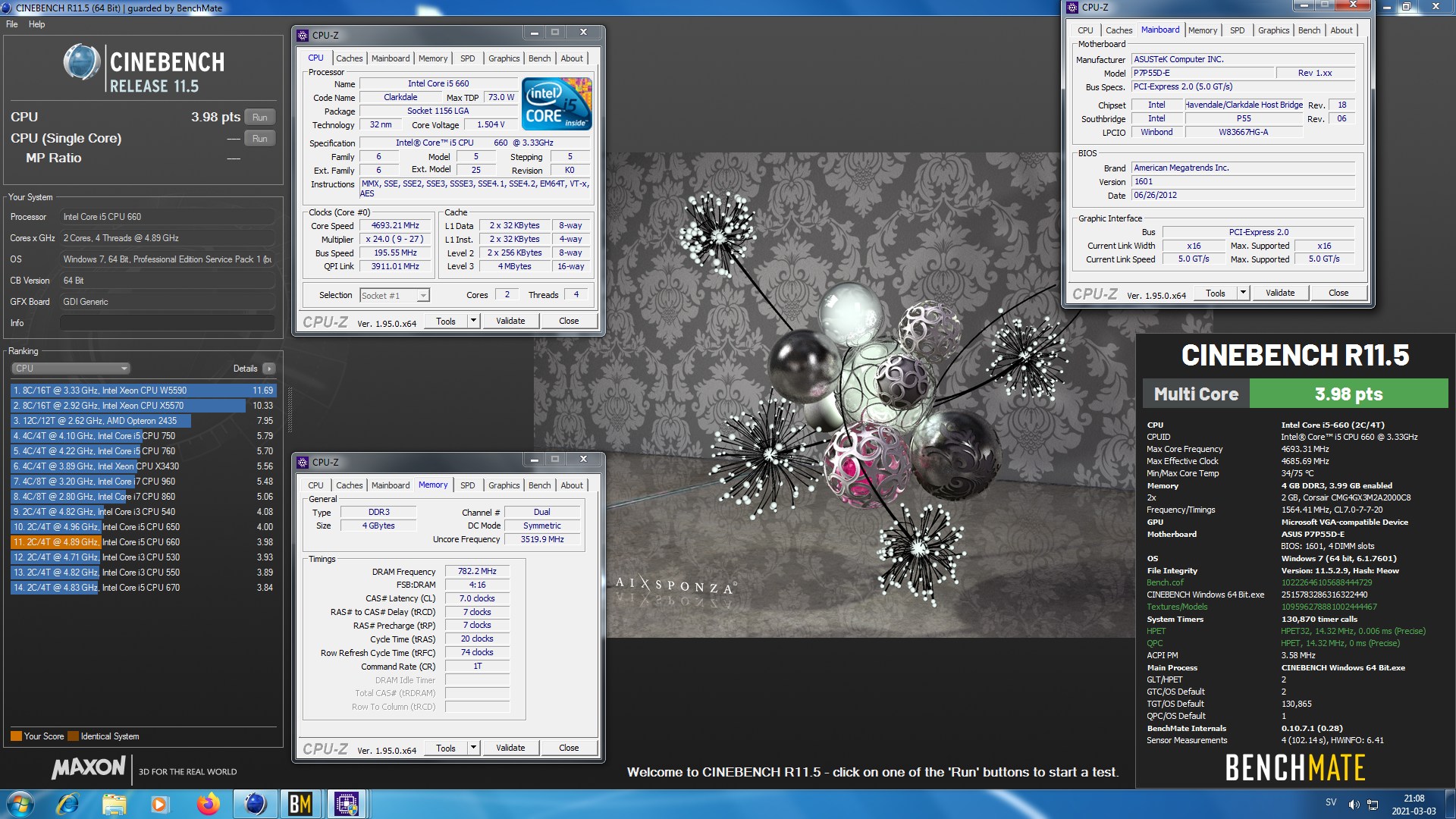Click Validate in Mainboard window
The image size is (1456, 819).
[x=1280, y=293]
